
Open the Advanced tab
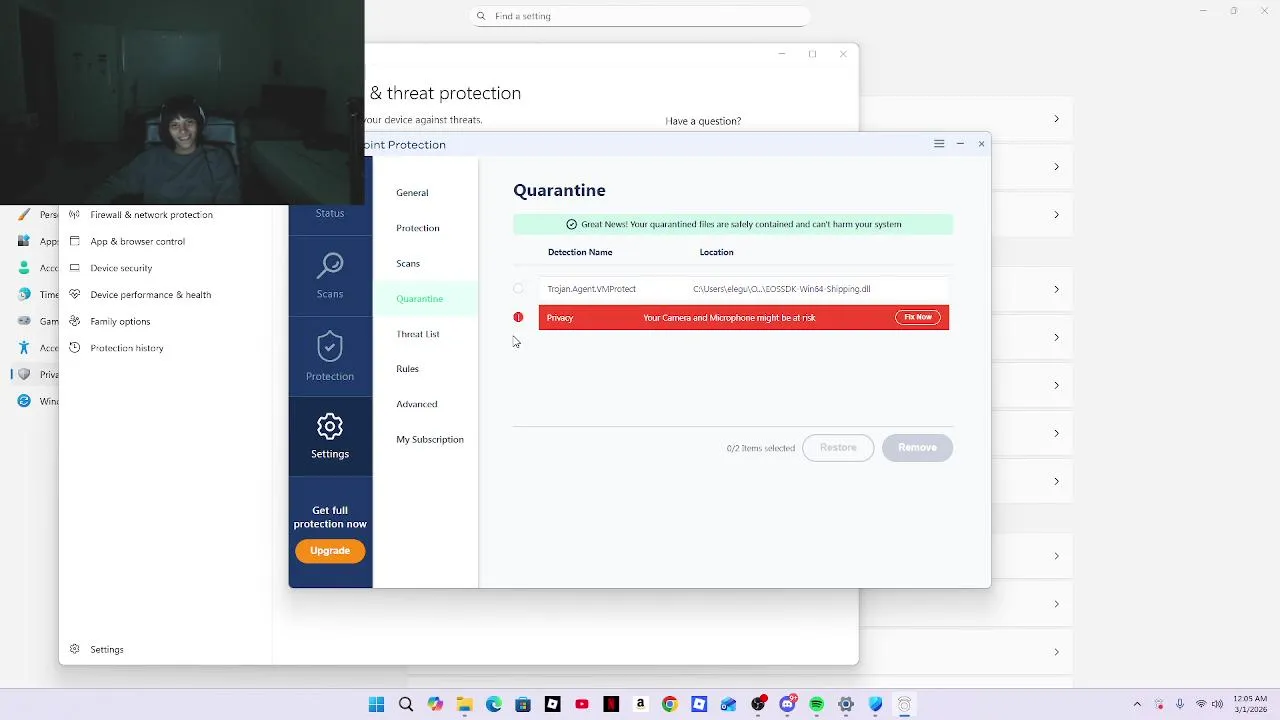tap(417, 404)
